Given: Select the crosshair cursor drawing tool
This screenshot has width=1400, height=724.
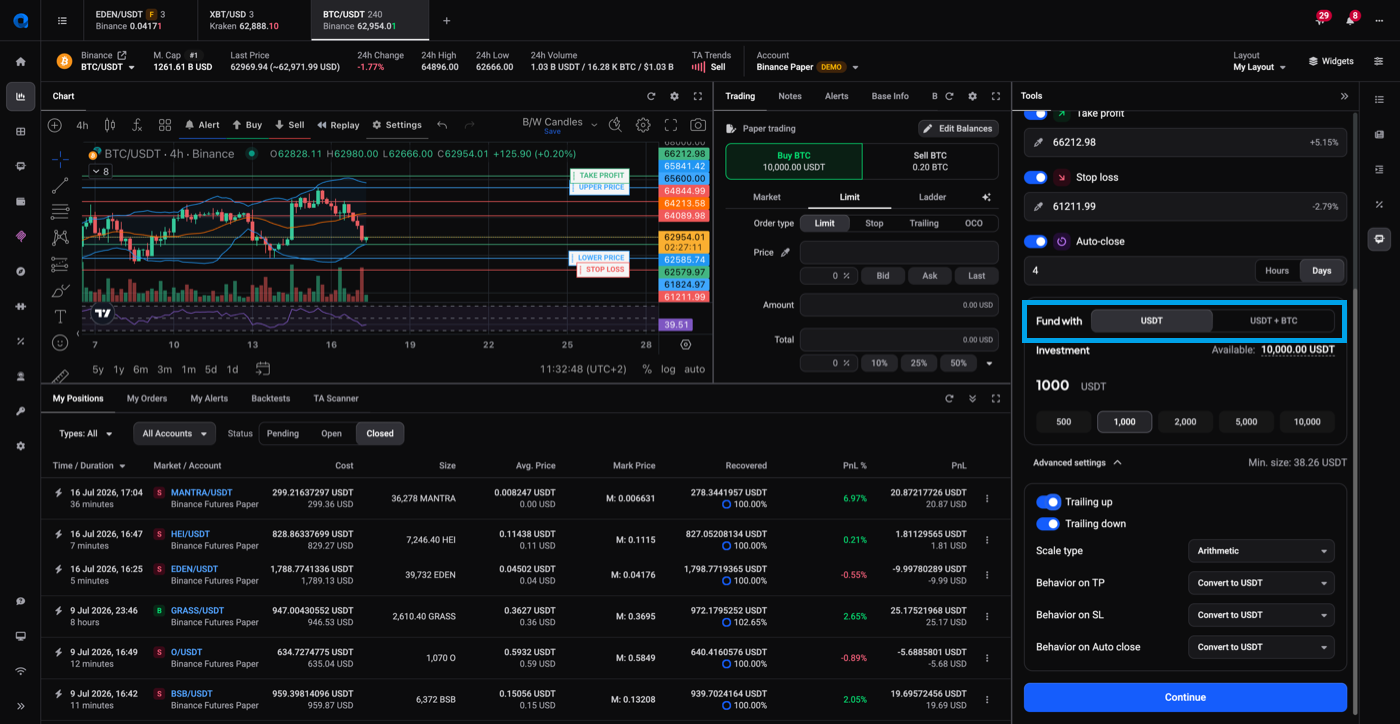Looking at the screenshot, I should point(60,158).
